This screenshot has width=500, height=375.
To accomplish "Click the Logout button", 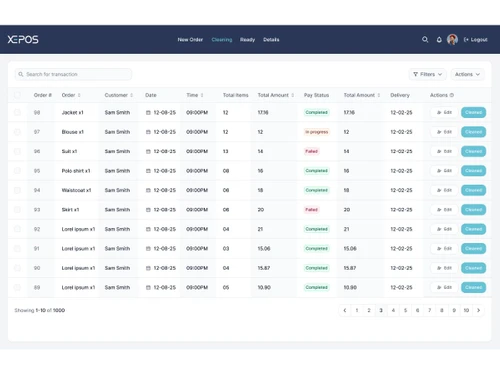I will pyautogui.click(x=476, y=40).
